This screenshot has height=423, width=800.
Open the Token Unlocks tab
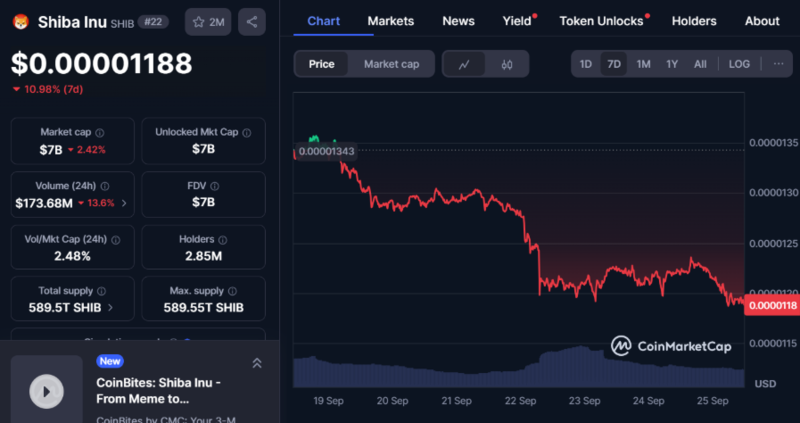click(x=601, y=21)
